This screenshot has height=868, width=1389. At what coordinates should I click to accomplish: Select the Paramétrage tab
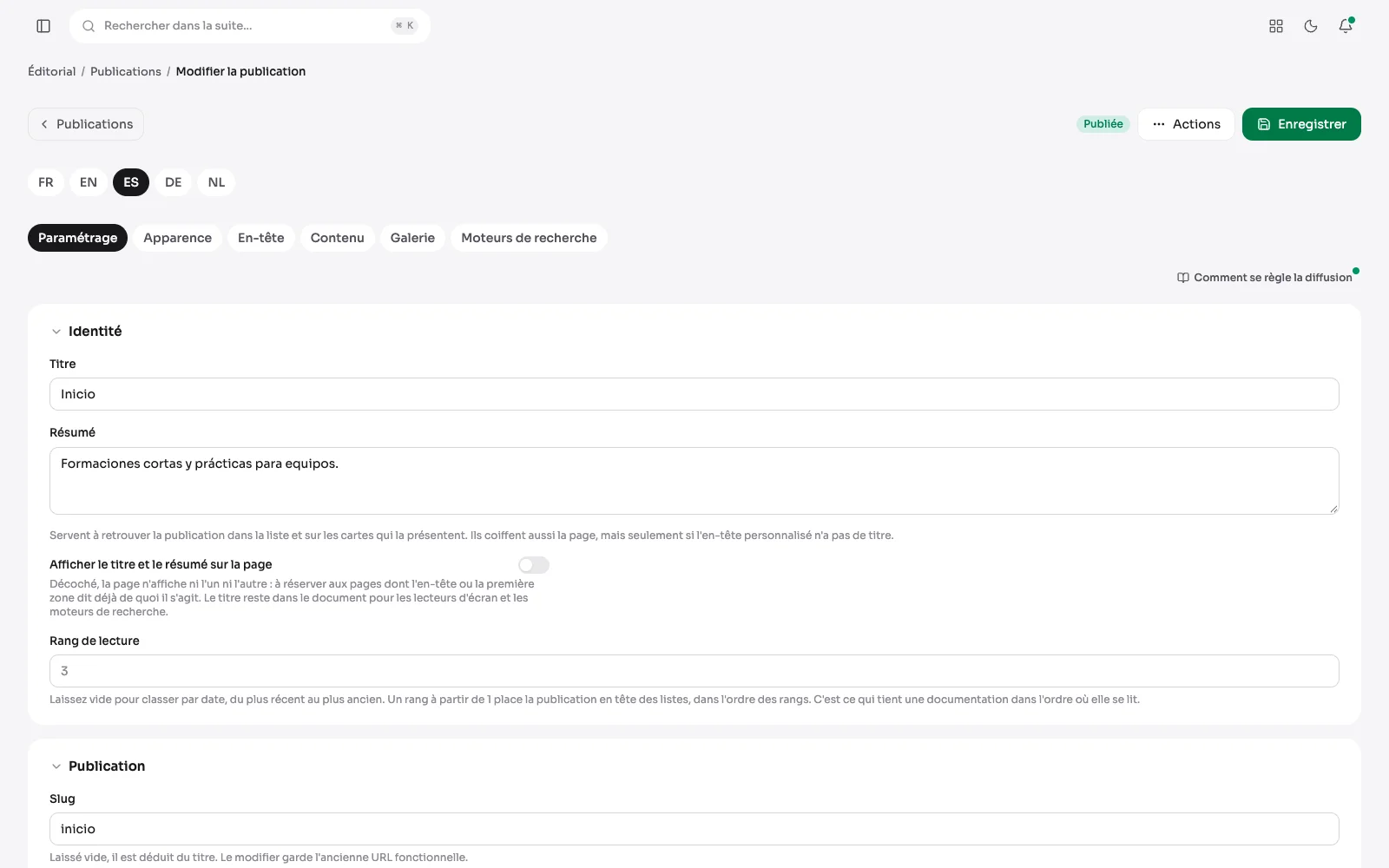coord(77,238)
